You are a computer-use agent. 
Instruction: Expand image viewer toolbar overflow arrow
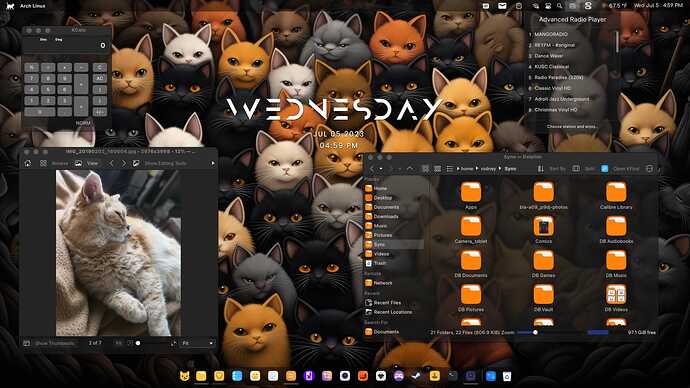click(213, 163)
